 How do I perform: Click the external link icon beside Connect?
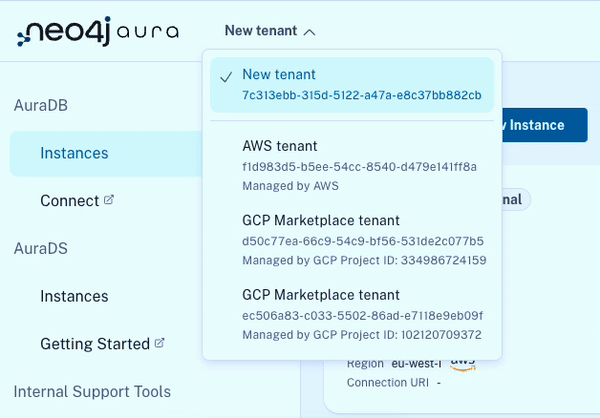109,199
